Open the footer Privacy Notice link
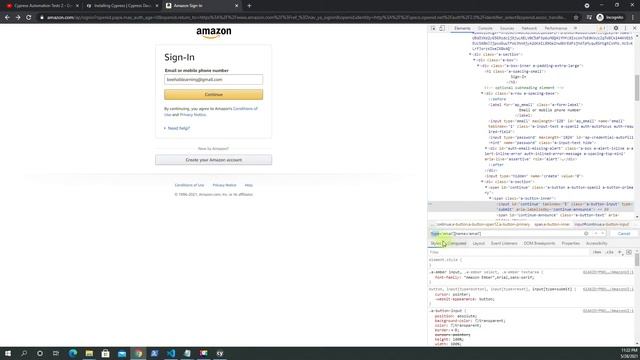This screenshot has width=640, height=360. [x=224, y=185]
